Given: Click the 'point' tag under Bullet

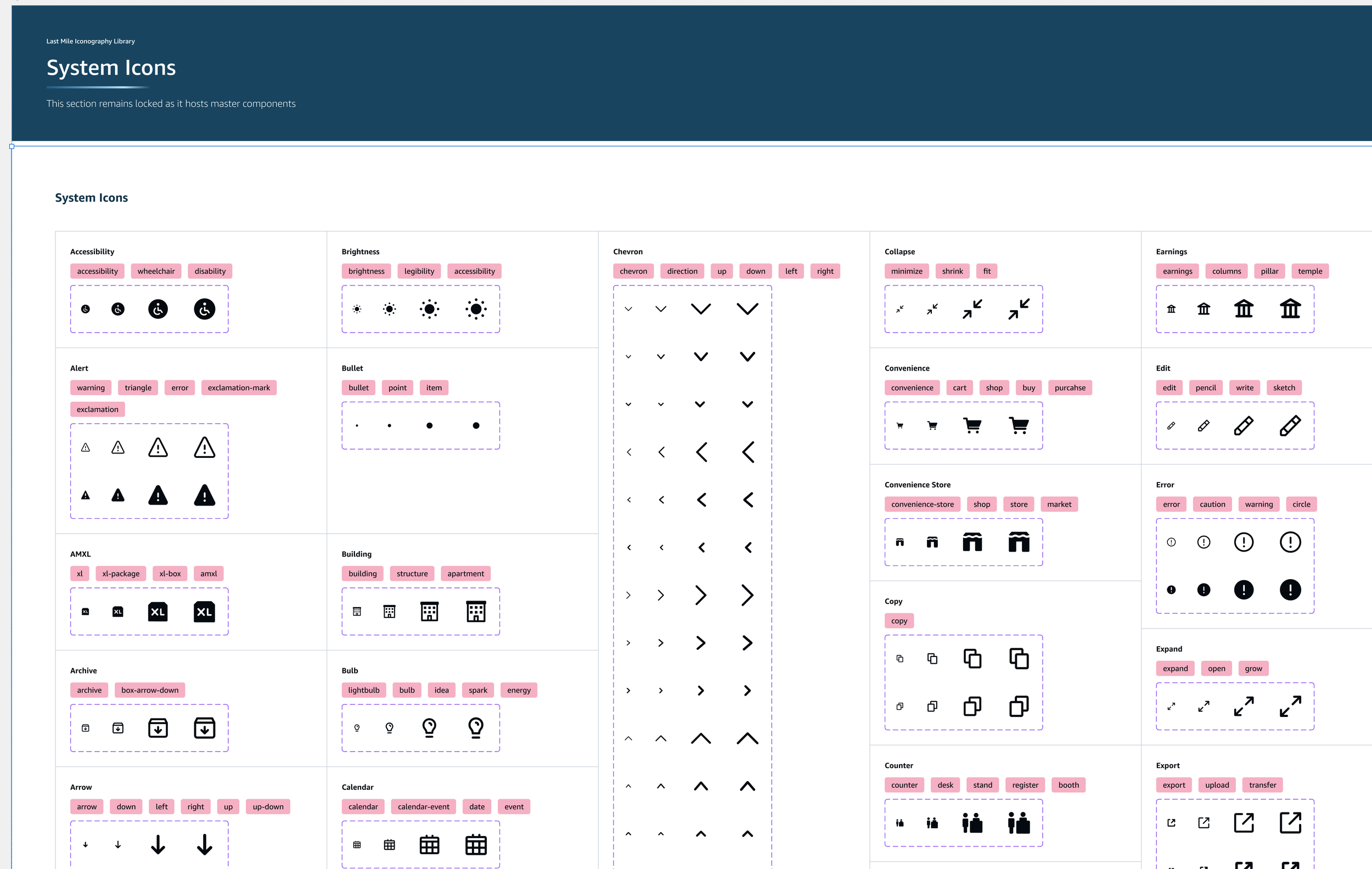Looking at the screenshot, I should [x=397, y=388].
